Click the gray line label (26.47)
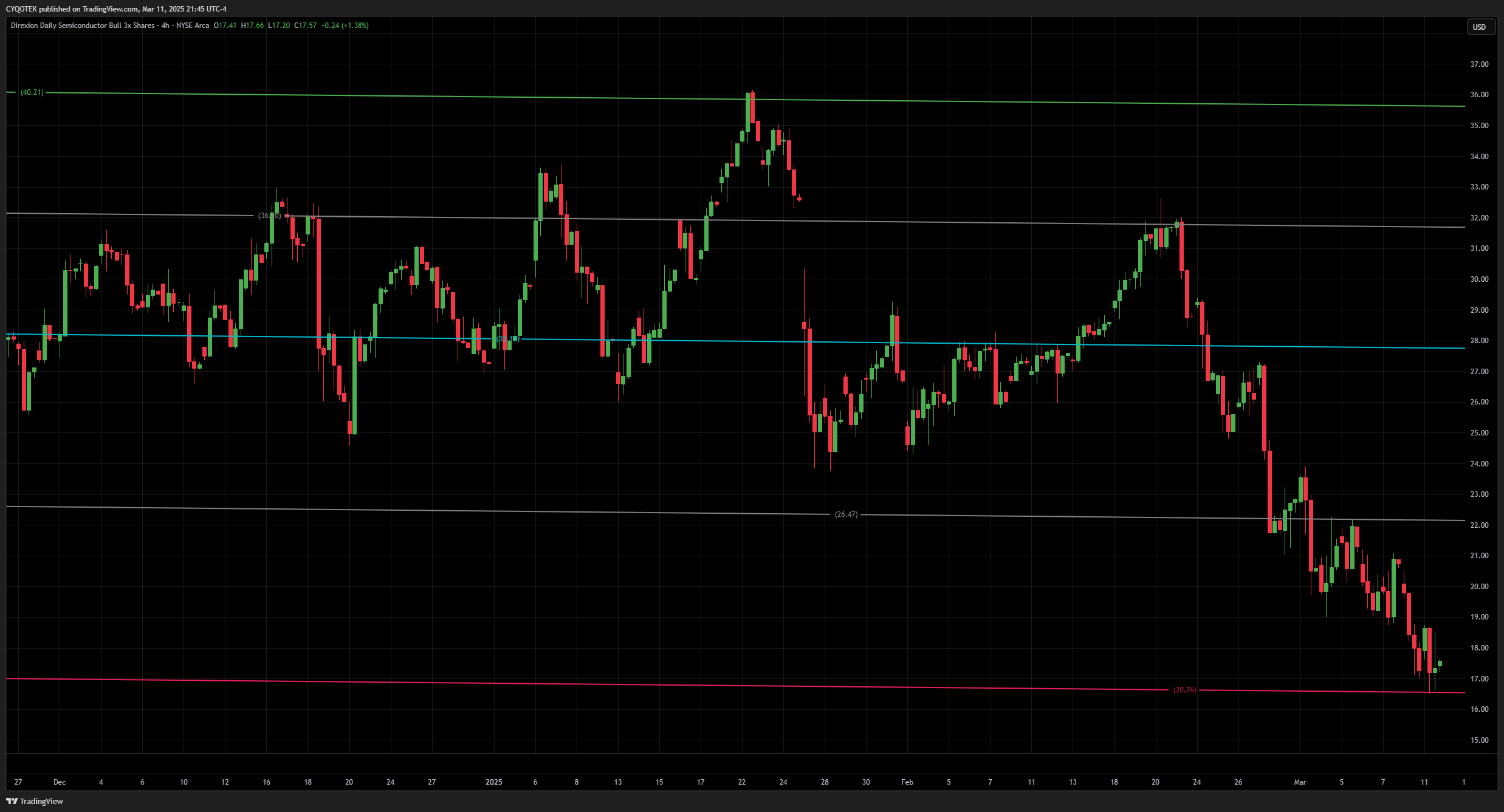 tap(846, 514)
